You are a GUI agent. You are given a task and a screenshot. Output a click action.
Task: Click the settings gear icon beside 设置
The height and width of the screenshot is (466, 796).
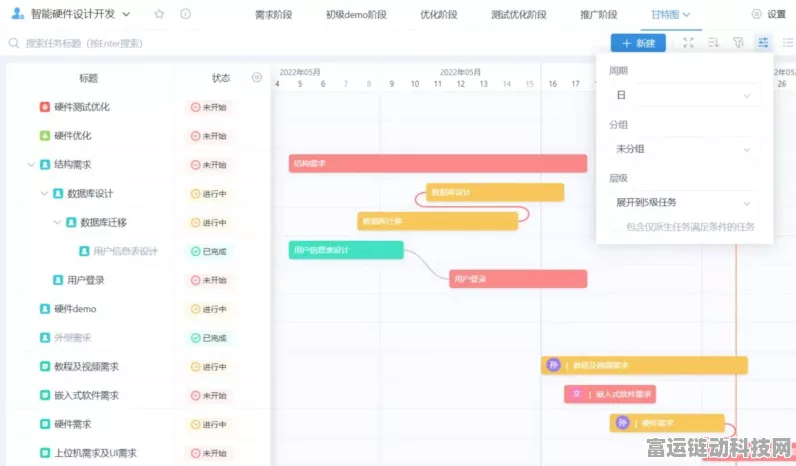pos(756,14)
